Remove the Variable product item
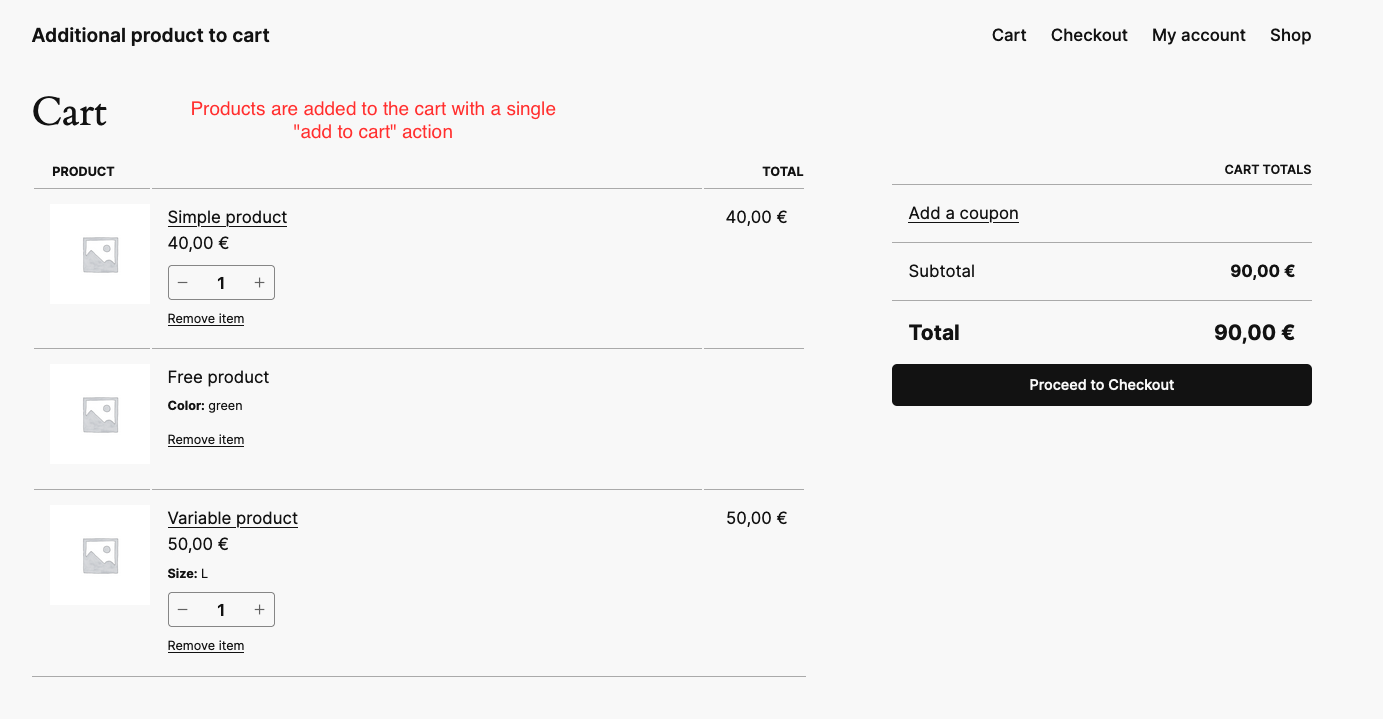Viewport: 1383px width, 719px height. point(206,646)
